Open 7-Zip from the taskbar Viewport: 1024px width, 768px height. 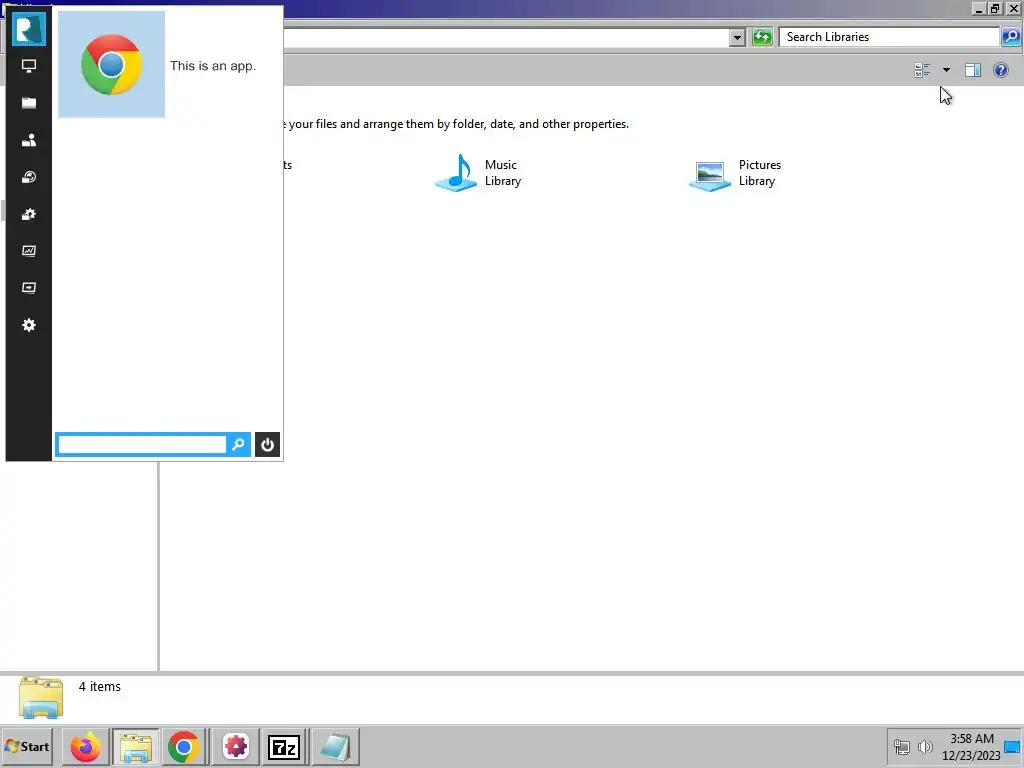pos(284,747)
